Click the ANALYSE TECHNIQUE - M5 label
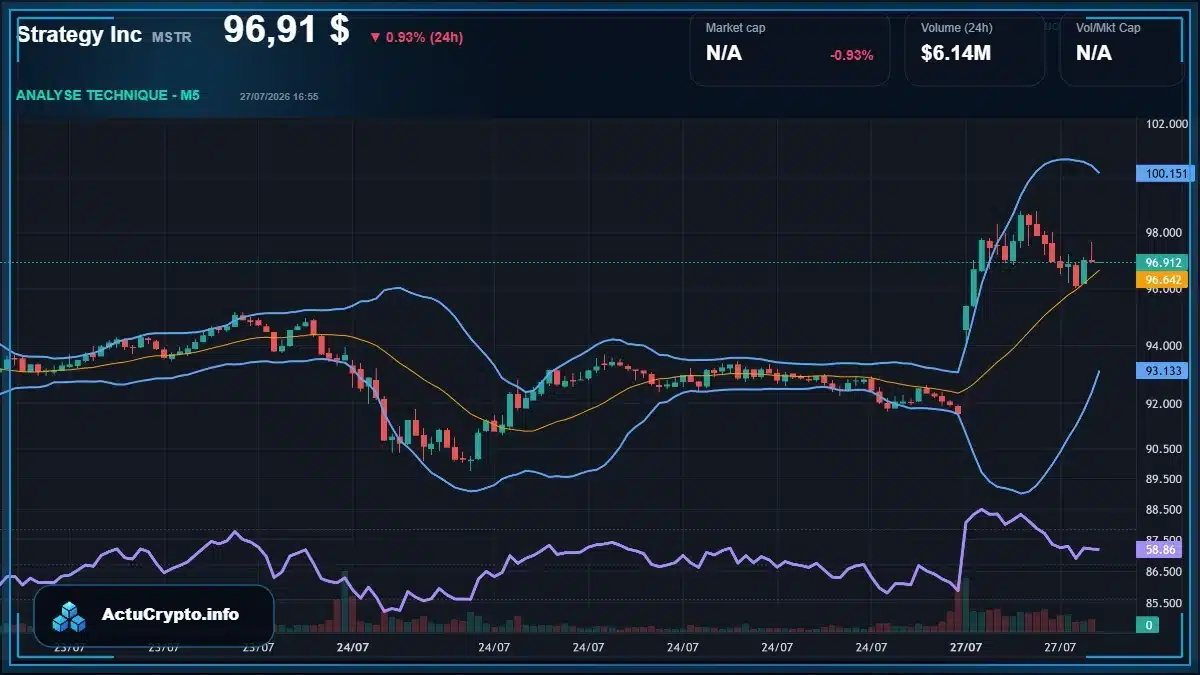Viewport: 1200px width, 675px height. [x=108, y=95]
